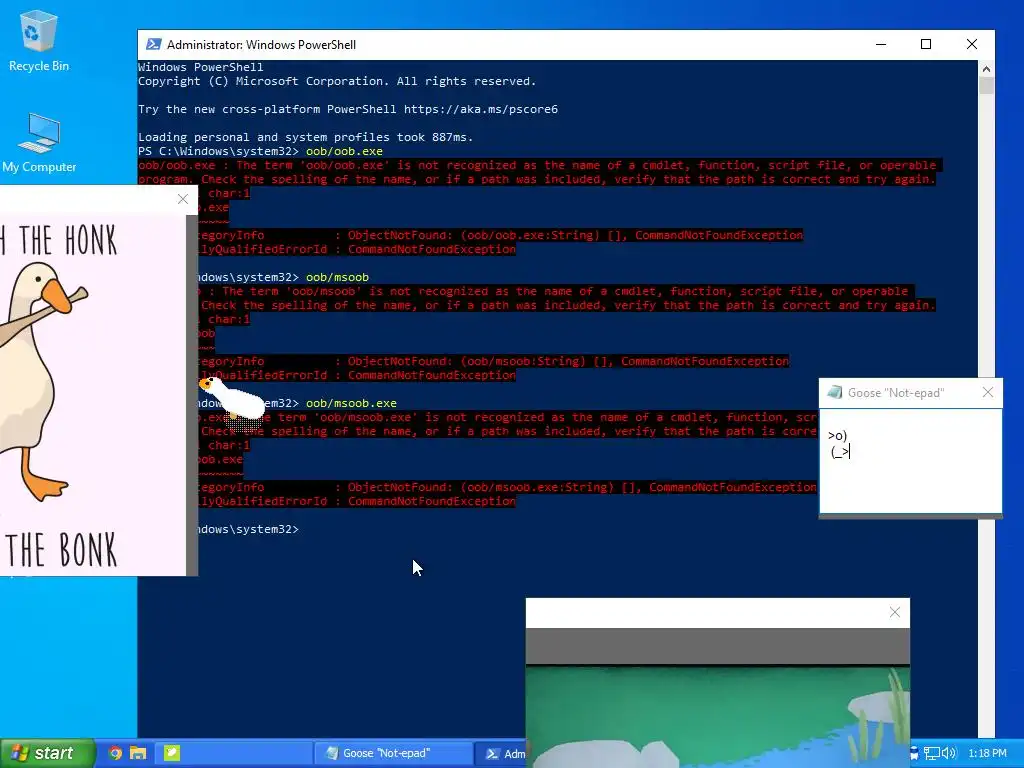This screenshot has width=1024, height=768.
Task: Click the network icon in the system tray
Action: (931, 753)
